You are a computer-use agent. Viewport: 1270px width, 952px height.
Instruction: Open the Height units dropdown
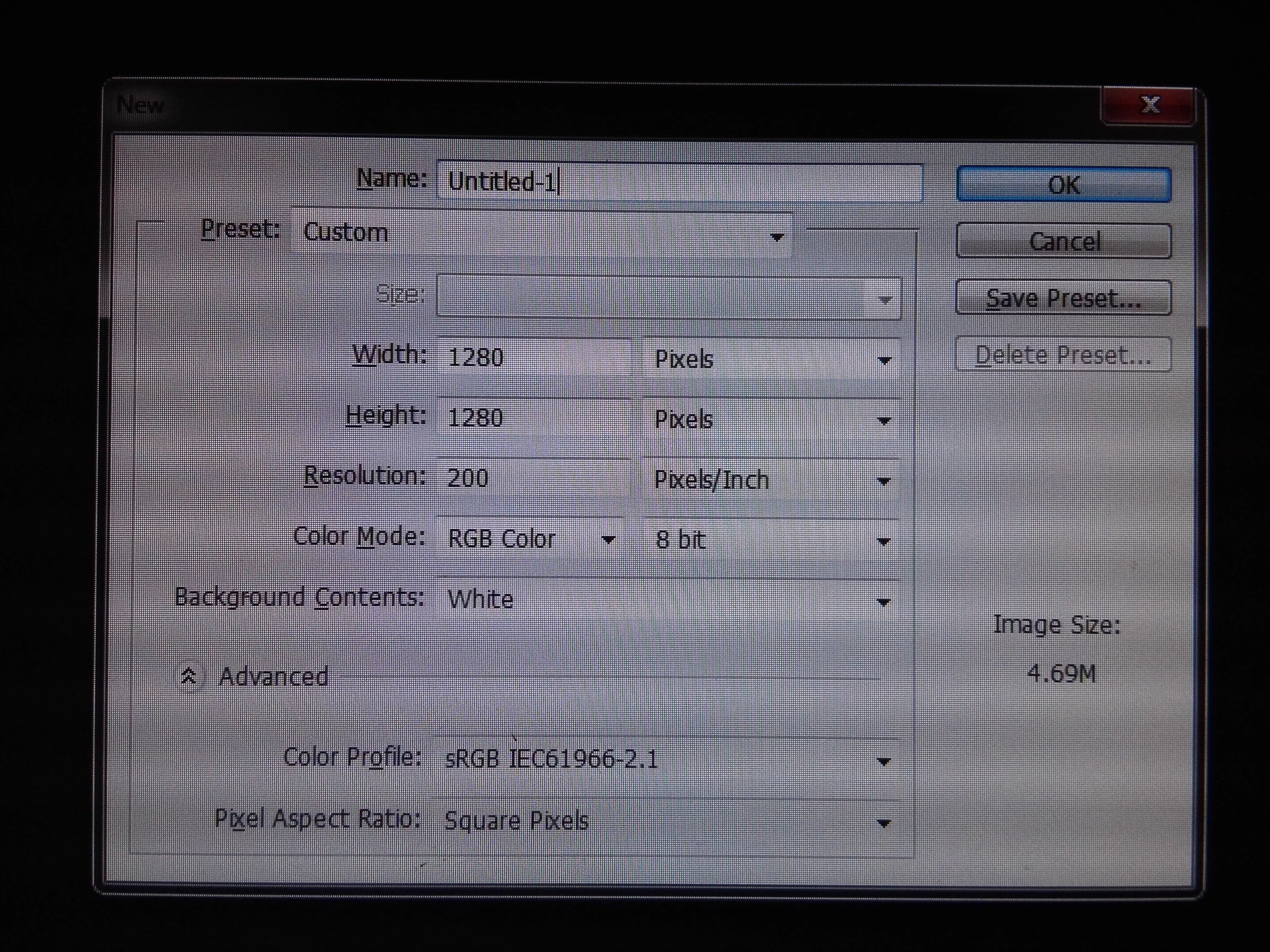(772, 420)
